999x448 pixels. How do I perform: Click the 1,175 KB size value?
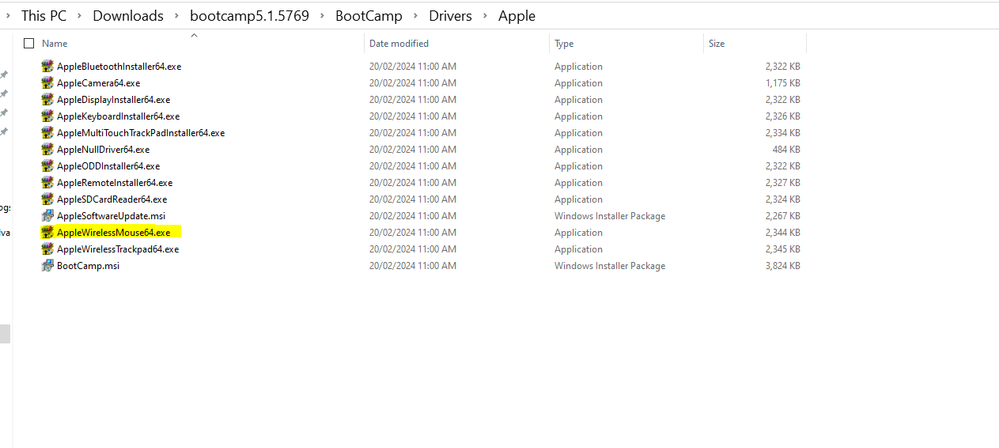[x=783, y=83]
